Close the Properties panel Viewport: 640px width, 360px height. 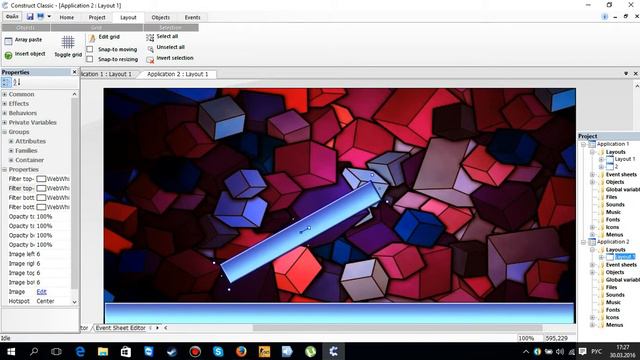click(x=74, y=72)
